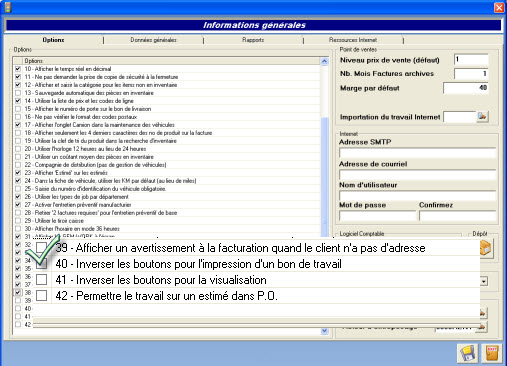Click the browse icon beside Importation du travail Internet

click(x=482, y=117)
